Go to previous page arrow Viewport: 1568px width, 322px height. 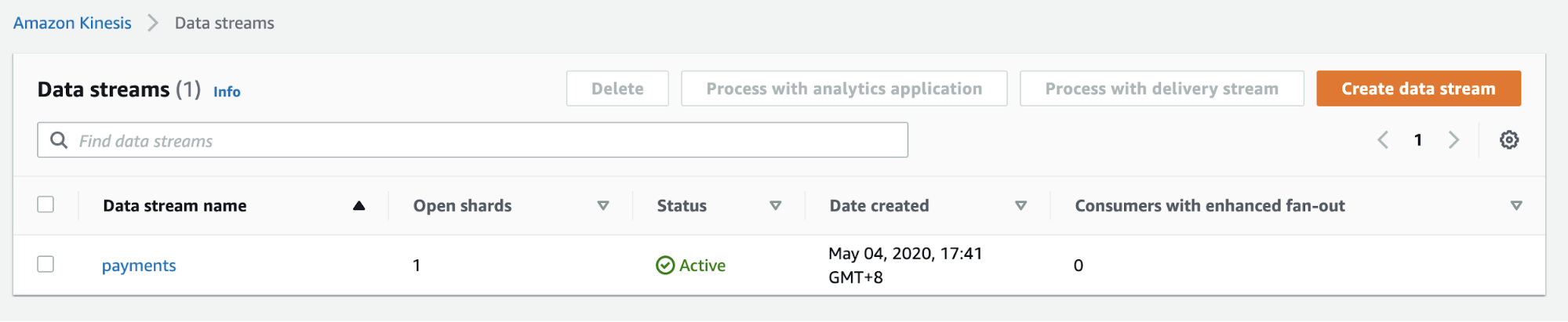point(1383,140)
